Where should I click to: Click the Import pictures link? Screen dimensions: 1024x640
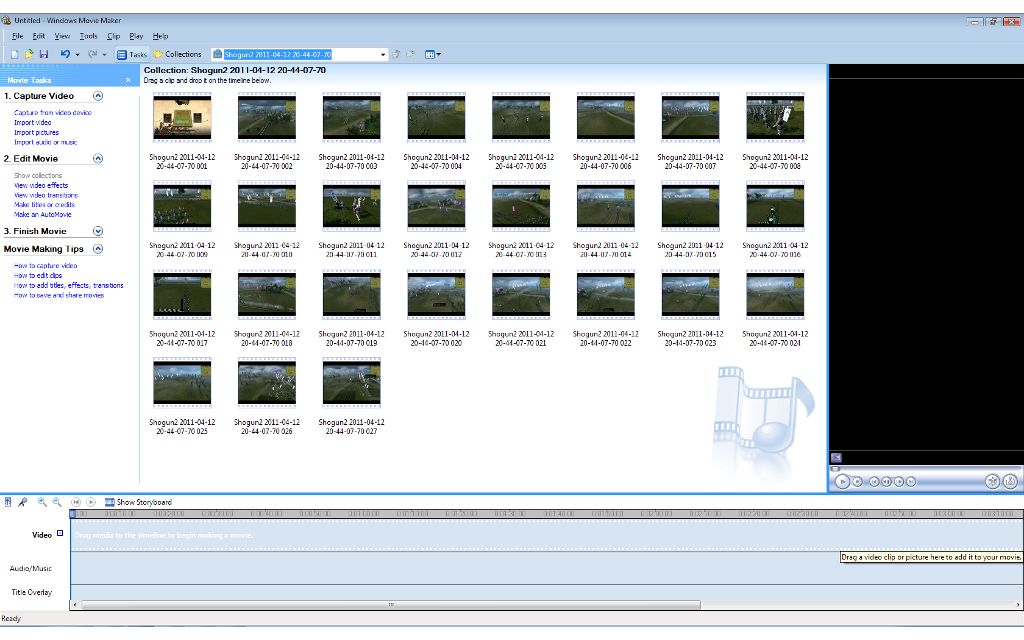(x=37, y=133)
